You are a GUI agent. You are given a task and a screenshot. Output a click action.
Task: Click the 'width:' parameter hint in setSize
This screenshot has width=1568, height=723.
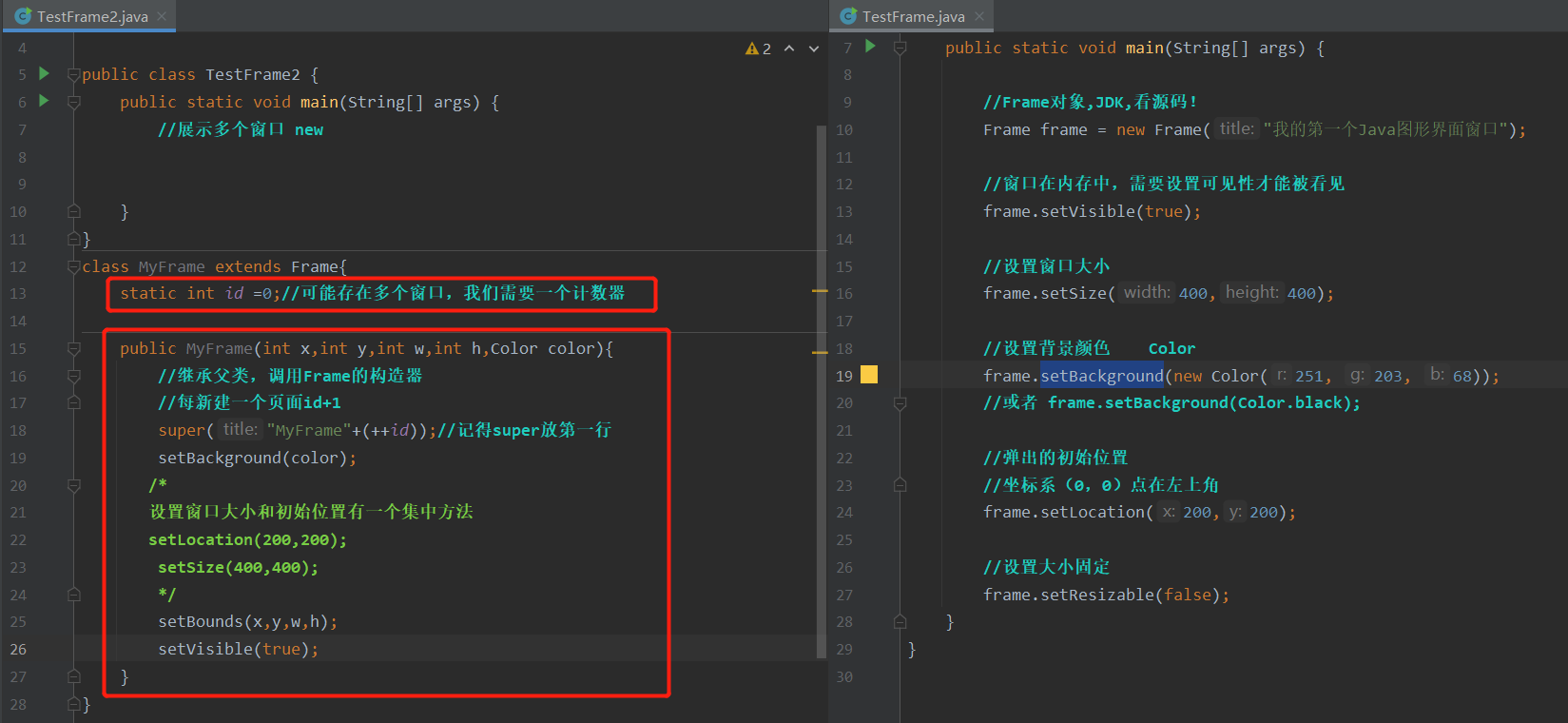point(1147,292)
